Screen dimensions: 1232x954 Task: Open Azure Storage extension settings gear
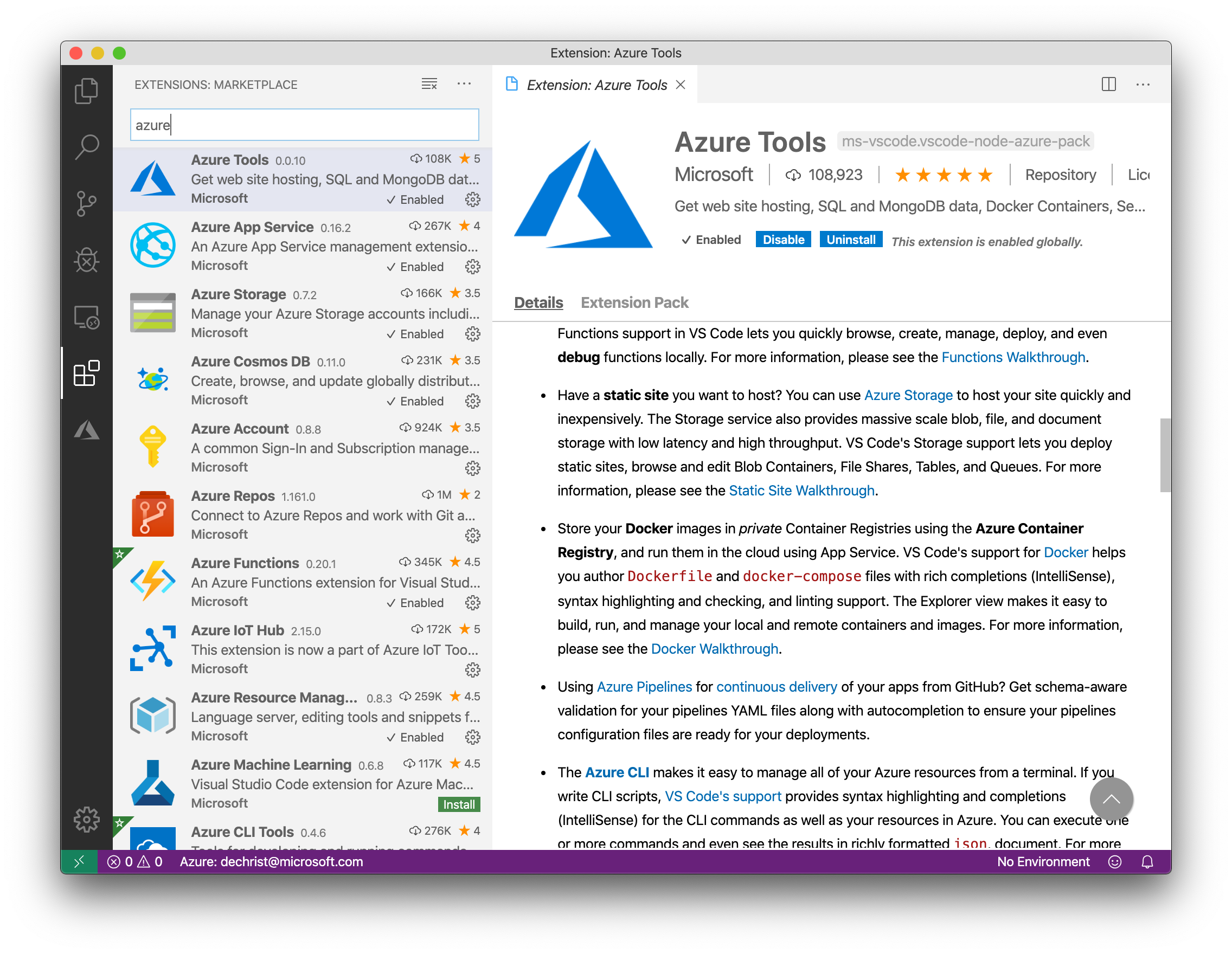coord(472,334)
